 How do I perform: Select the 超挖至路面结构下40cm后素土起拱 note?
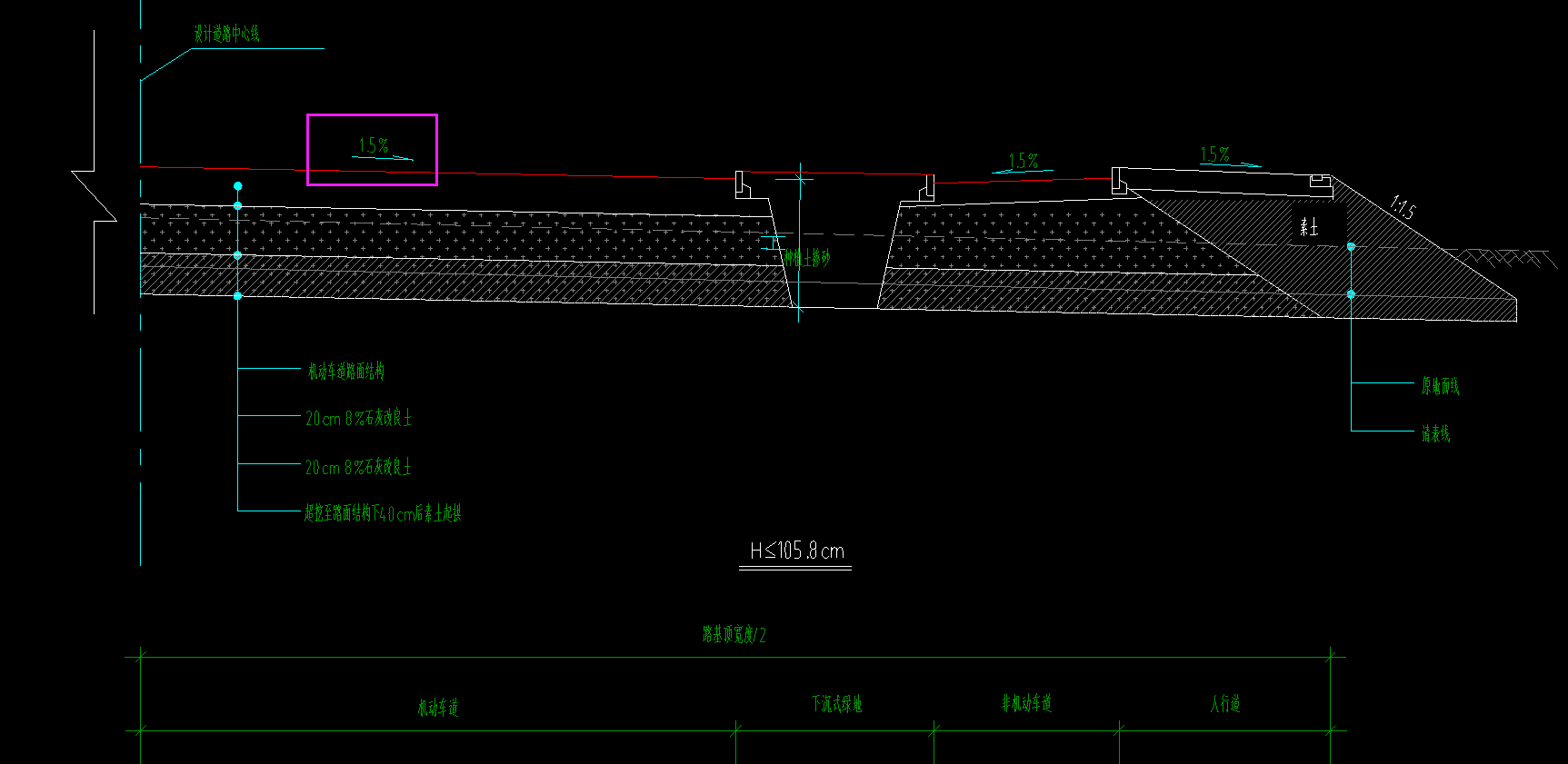[x=383, y=513]
